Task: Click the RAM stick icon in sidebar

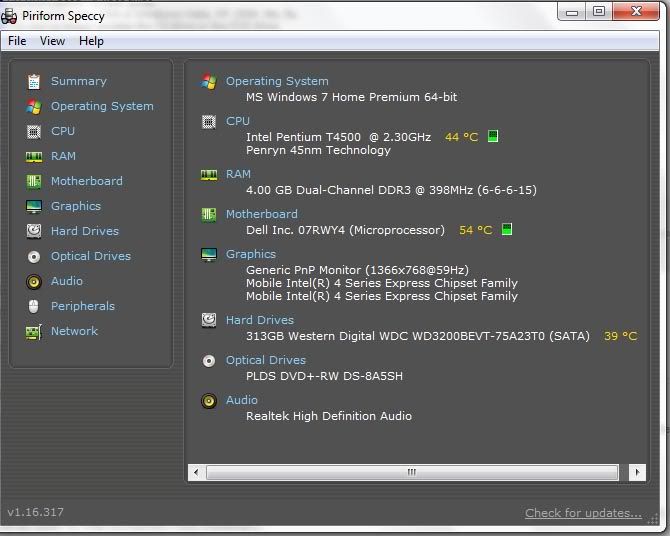Action: (34, 156)
